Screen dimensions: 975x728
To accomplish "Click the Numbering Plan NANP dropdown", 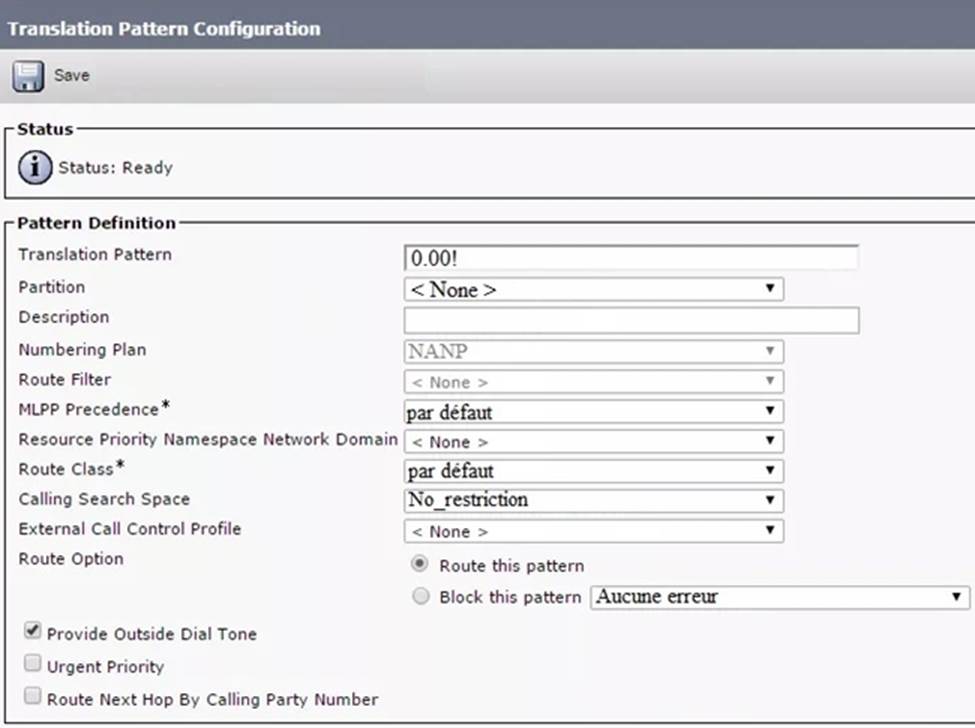I will pyautogui.click(x=593, y=351).
